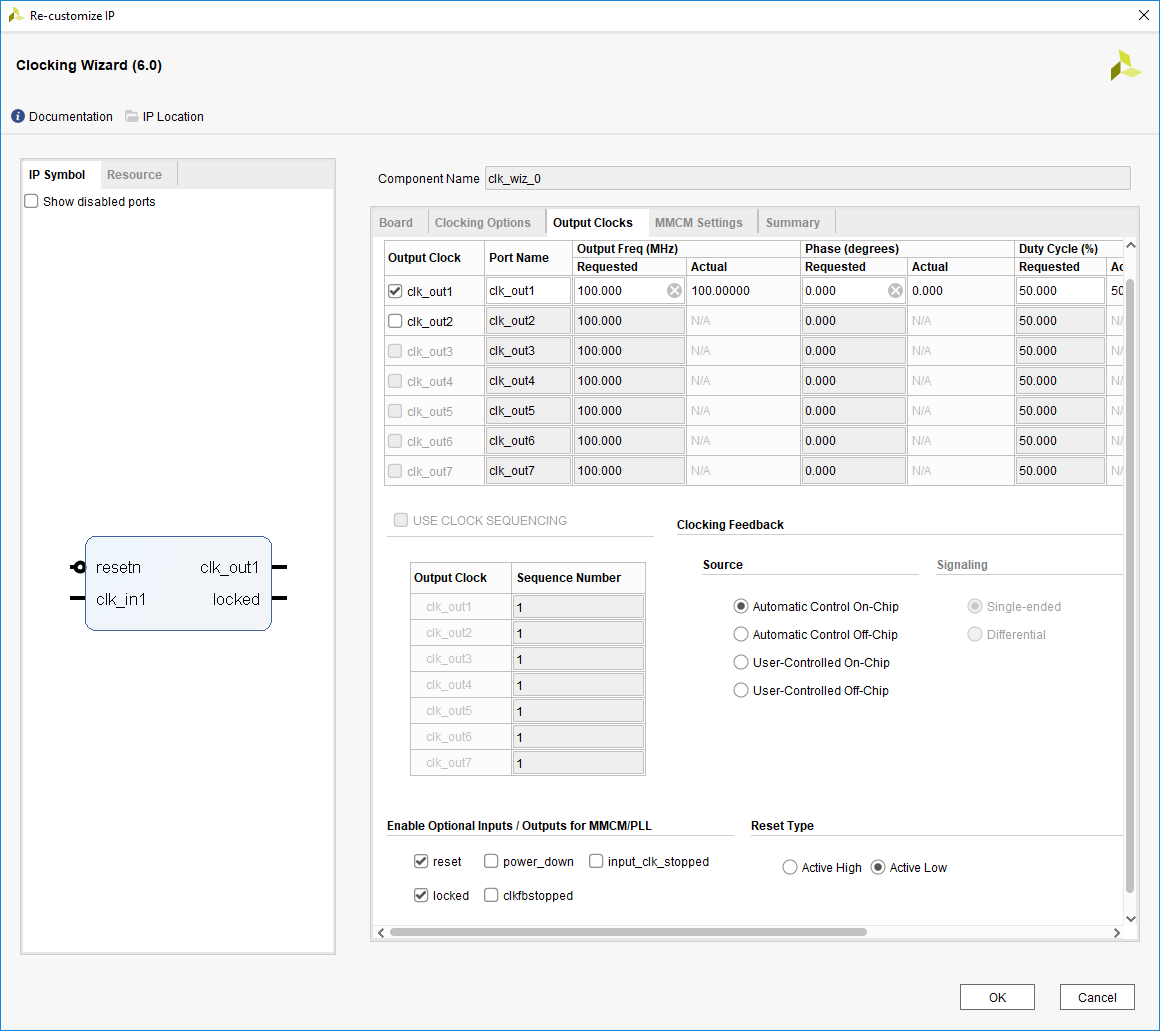Click the right arrow of horizontal scrollbar
This screenshot has width=1160, height=1031.
(x=1116, y=933)
